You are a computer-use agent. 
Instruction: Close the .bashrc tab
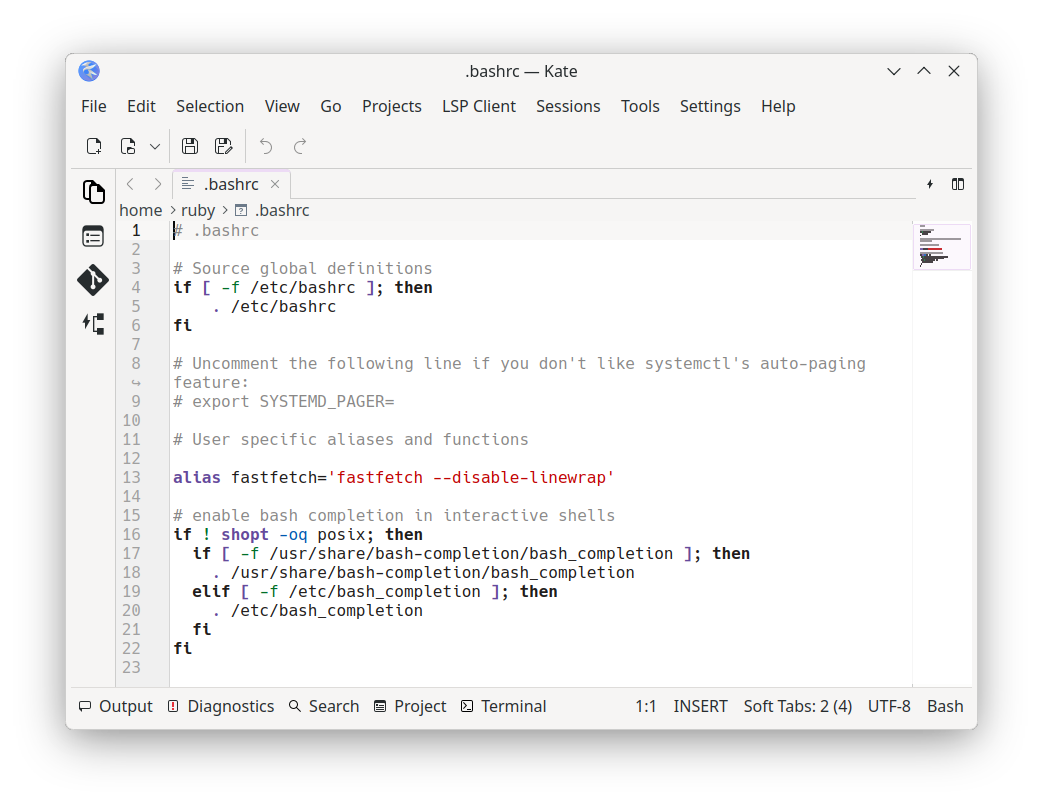click(275, 184)
